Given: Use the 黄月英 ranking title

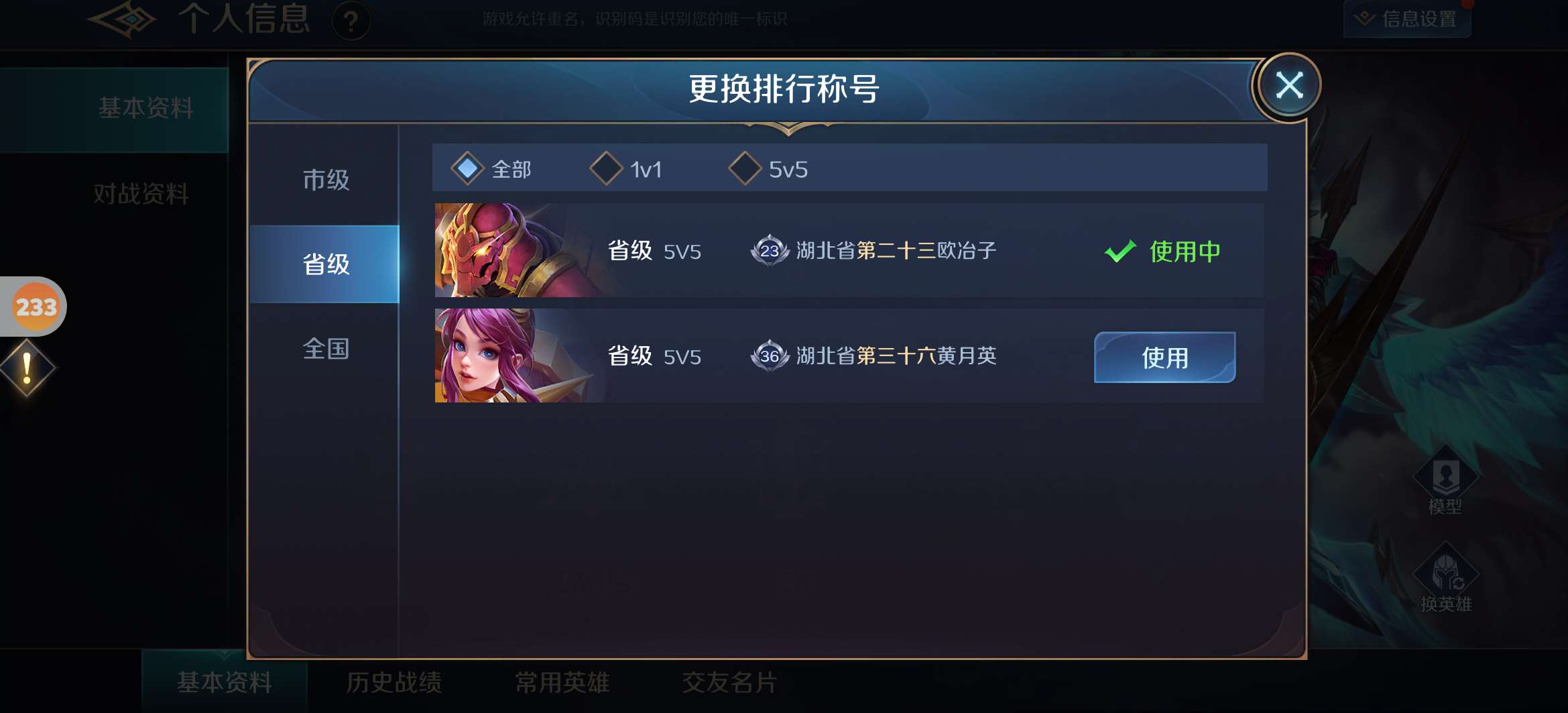Looking at the screenshot, I should (1164, 357).
